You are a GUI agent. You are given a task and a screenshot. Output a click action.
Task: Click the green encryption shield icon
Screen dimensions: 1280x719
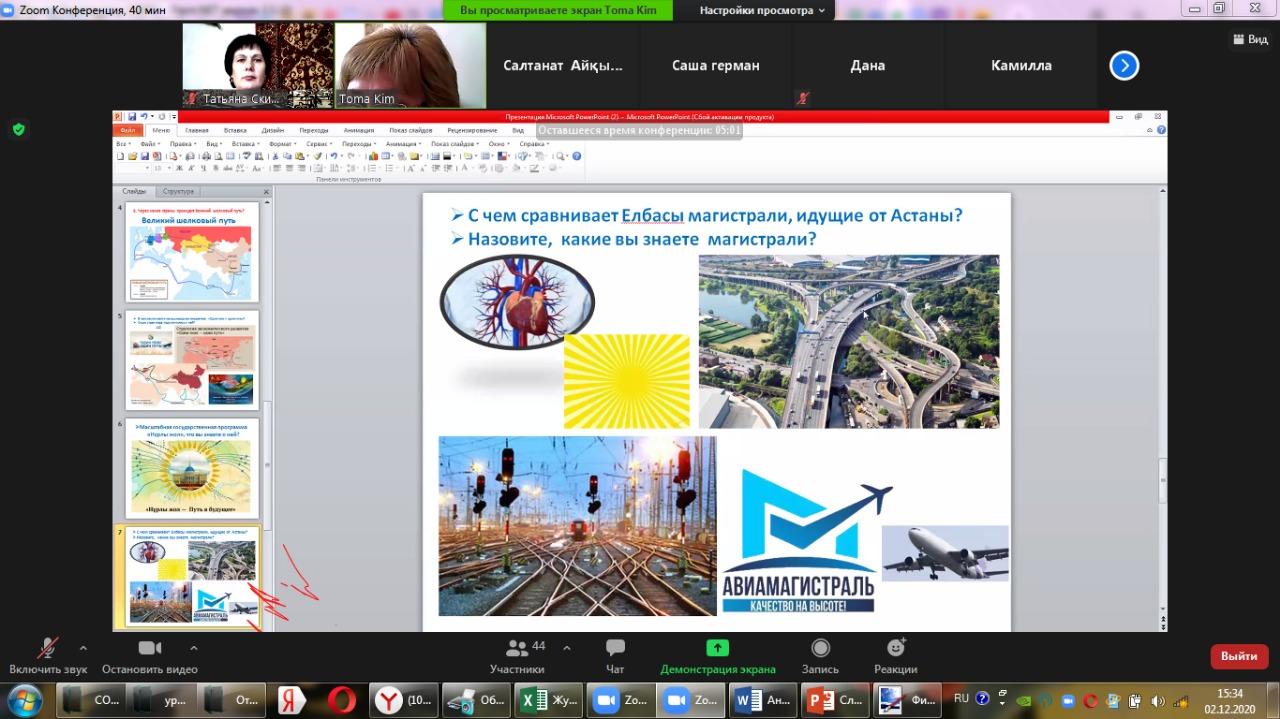pos(18,129)
